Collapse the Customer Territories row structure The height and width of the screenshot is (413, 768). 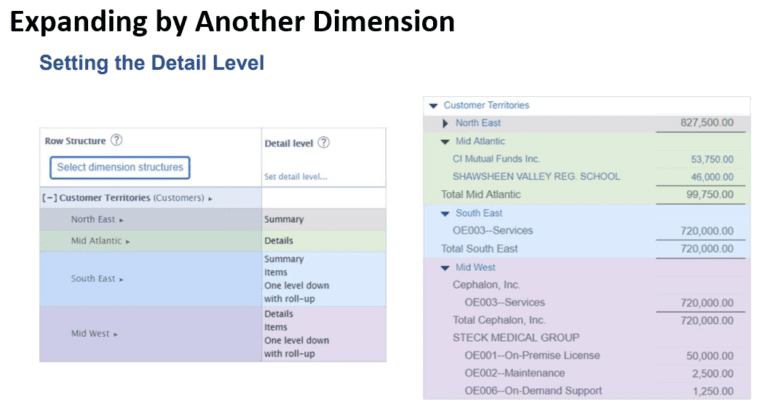(48, 198)
